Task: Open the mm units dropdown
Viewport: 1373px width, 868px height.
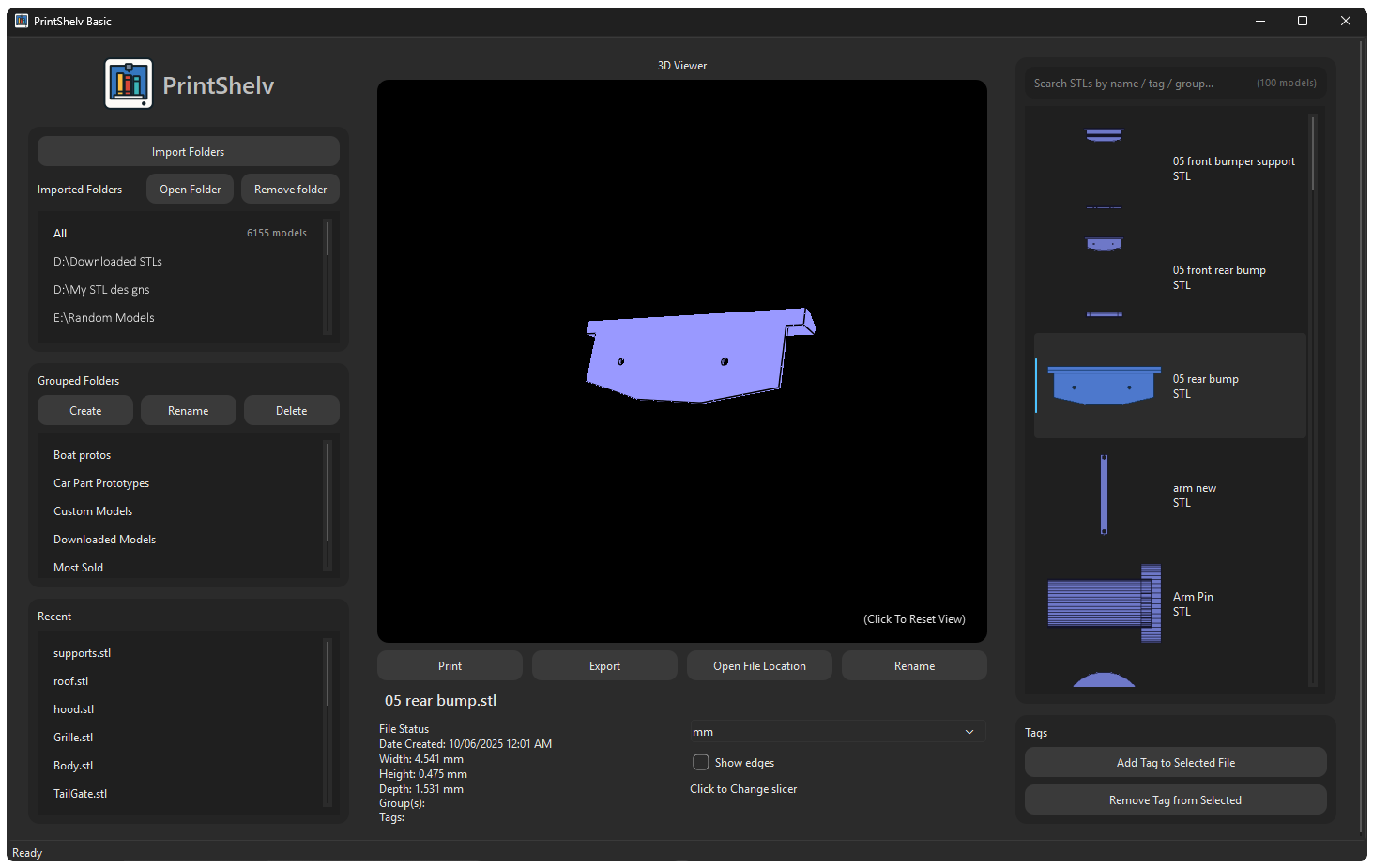Action: (x=837, y=732)
